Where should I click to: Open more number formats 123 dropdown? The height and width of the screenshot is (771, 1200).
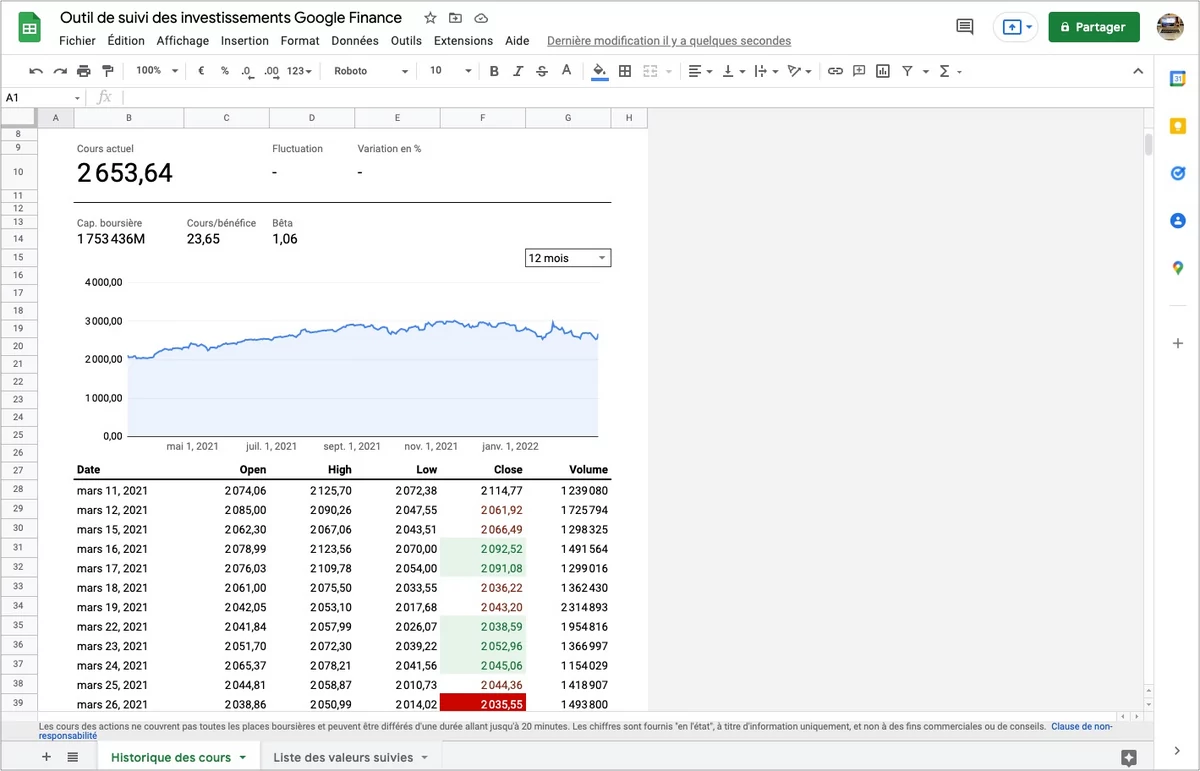[x=299, y=71]
